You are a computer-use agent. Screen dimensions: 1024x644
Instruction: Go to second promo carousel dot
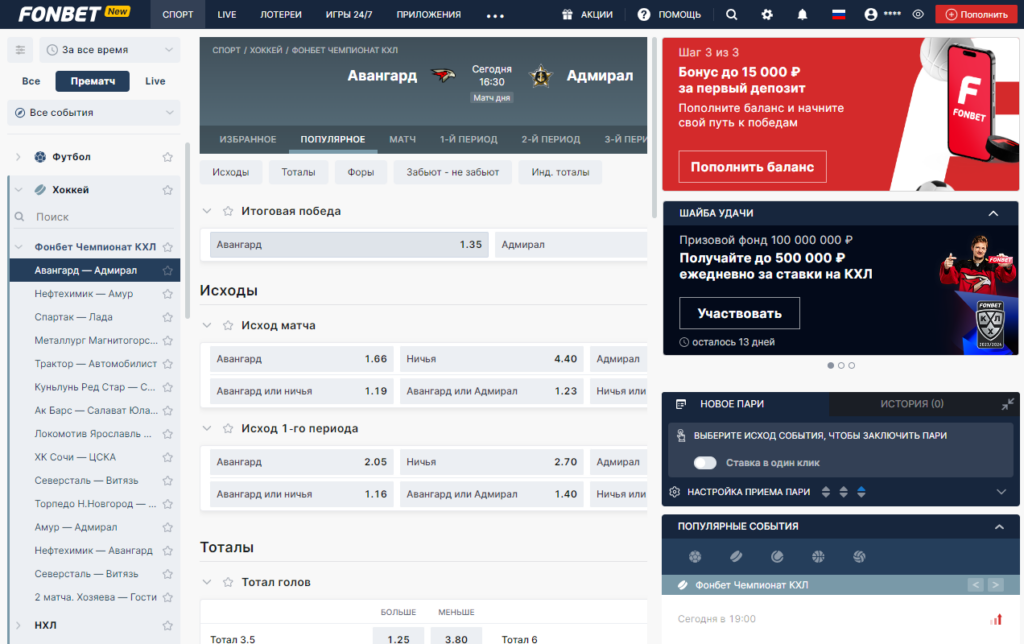click(x=841, y=366)
